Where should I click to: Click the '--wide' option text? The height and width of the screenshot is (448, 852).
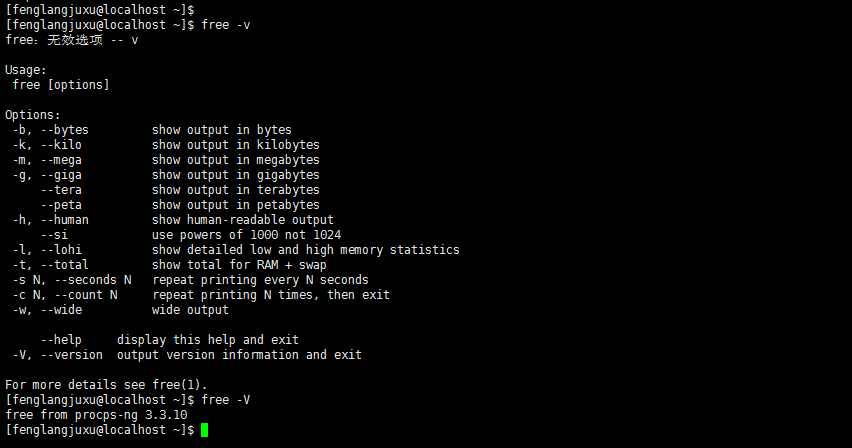(x=61, y=310)
